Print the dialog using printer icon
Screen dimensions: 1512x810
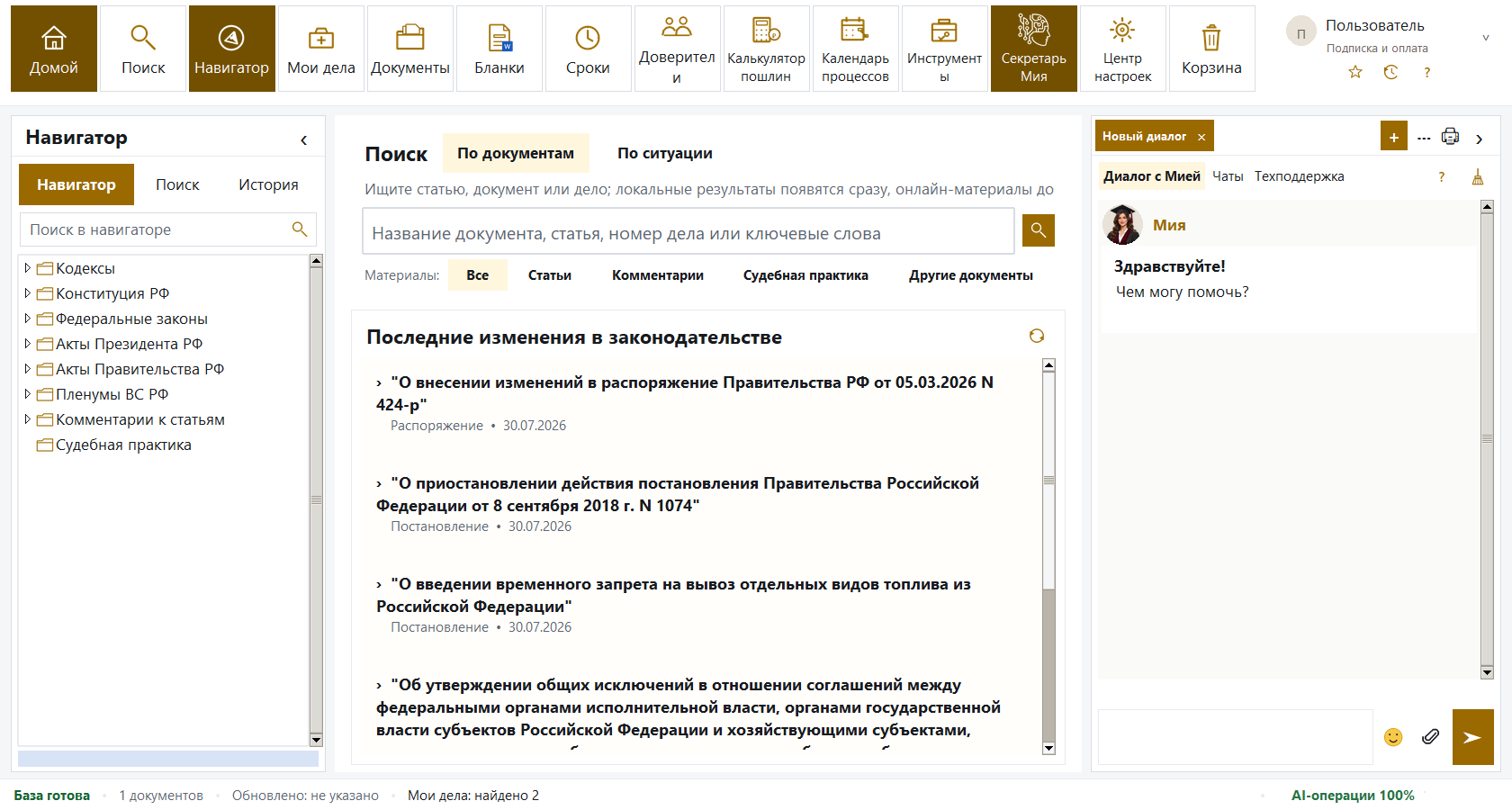tap(1450, 137)
